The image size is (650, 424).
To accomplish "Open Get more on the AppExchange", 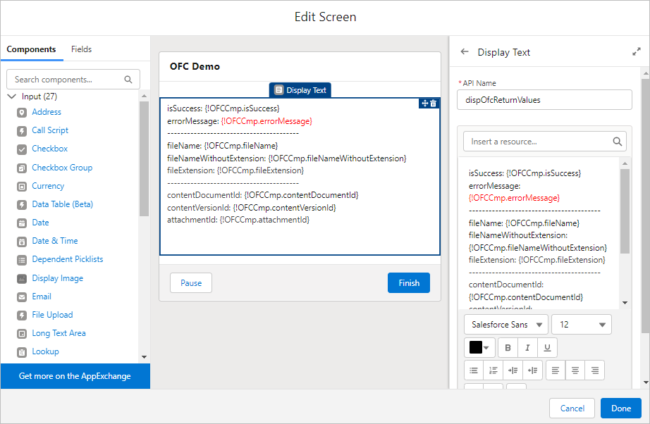I will 75,376.
